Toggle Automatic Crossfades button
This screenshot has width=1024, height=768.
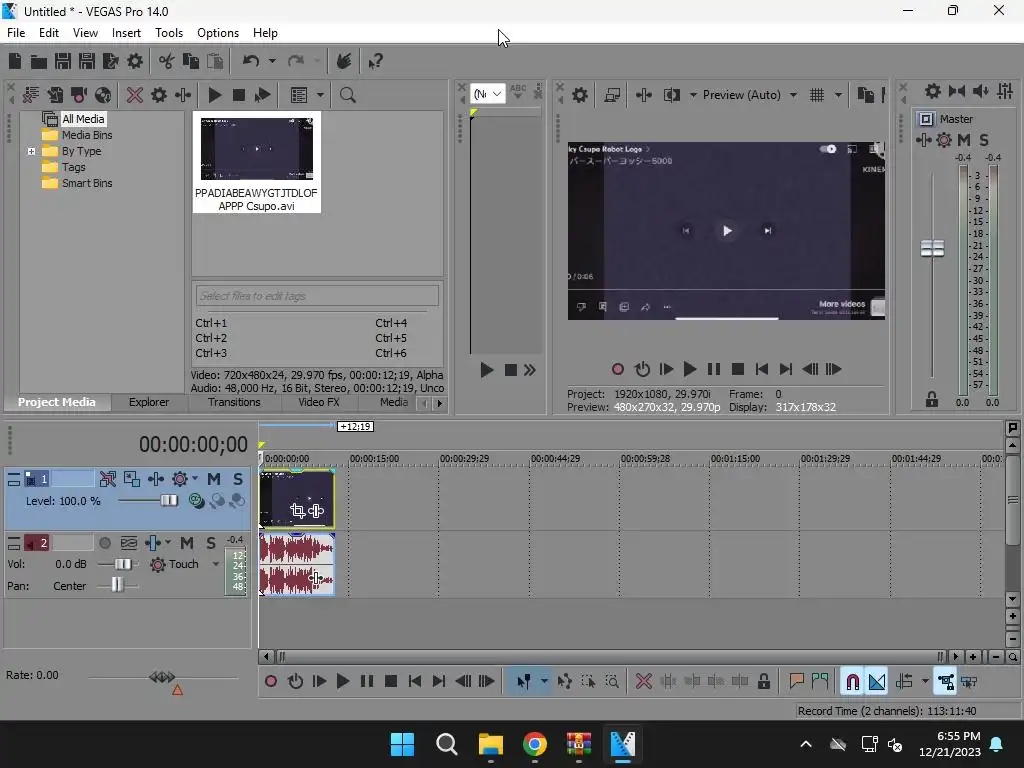coord(877,682)
